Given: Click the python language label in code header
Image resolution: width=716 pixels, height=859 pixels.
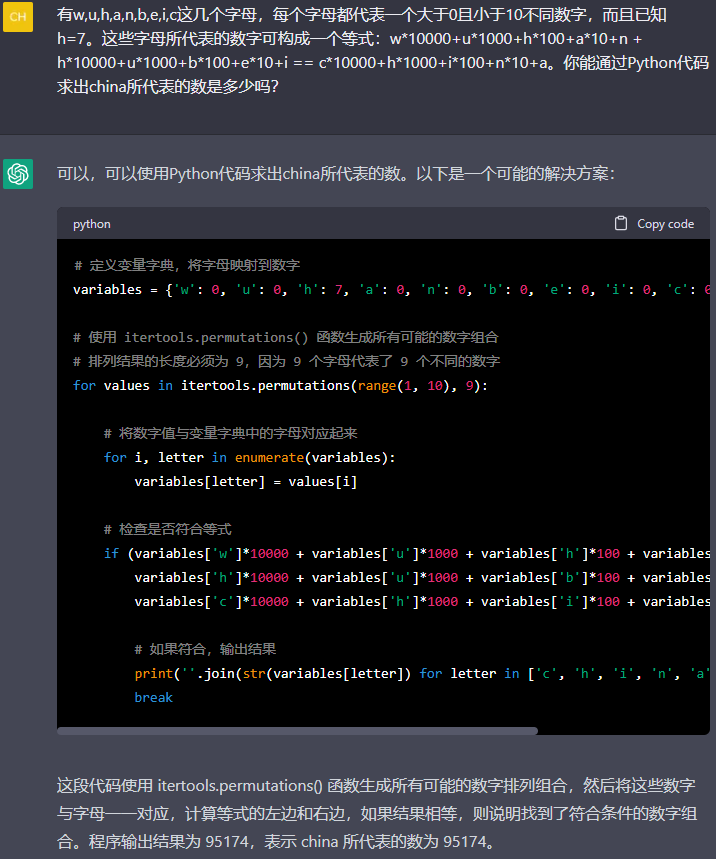Looking at the screenshot, I should [92, 224].
